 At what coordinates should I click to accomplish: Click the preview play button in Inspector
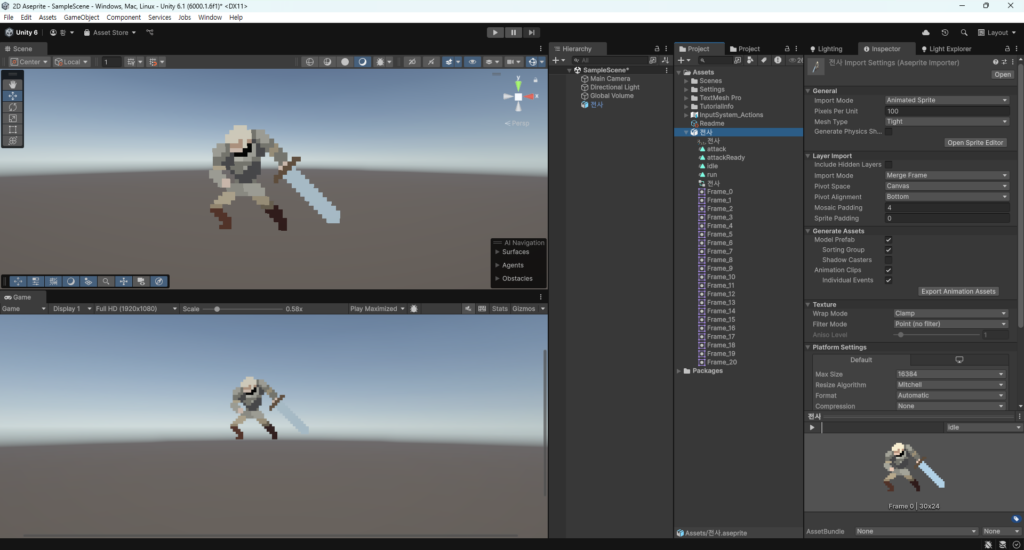(812, 427)
